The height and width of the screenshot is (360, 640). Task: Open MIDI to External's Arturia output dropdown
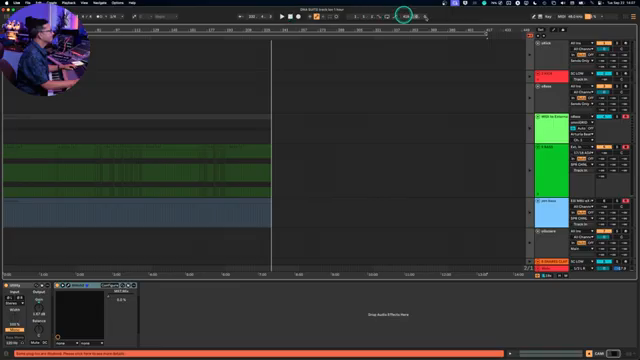coord(582,134)
